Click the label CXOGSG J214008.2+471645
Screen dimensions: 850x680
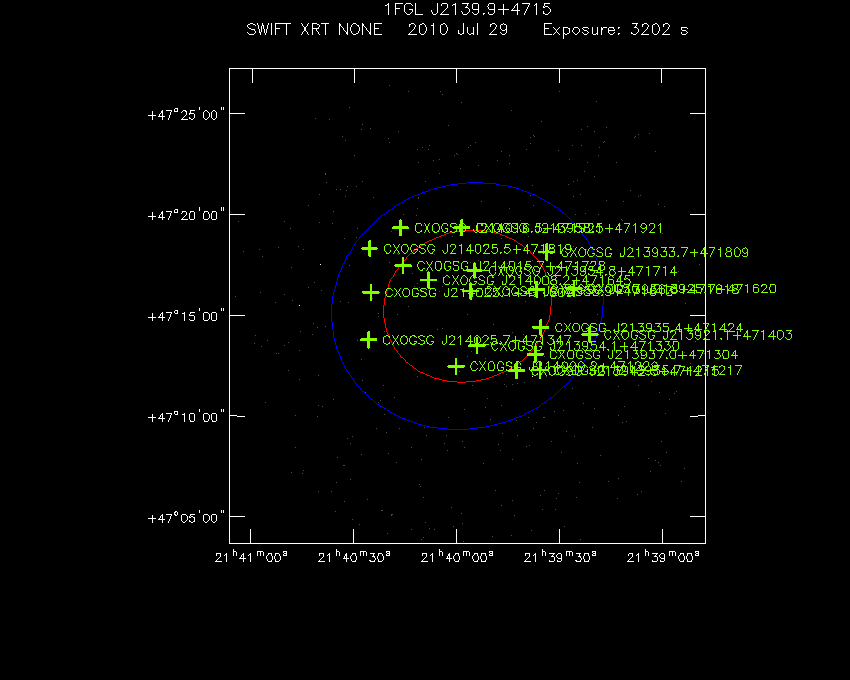pyautogui.click(x=537, y=281)
